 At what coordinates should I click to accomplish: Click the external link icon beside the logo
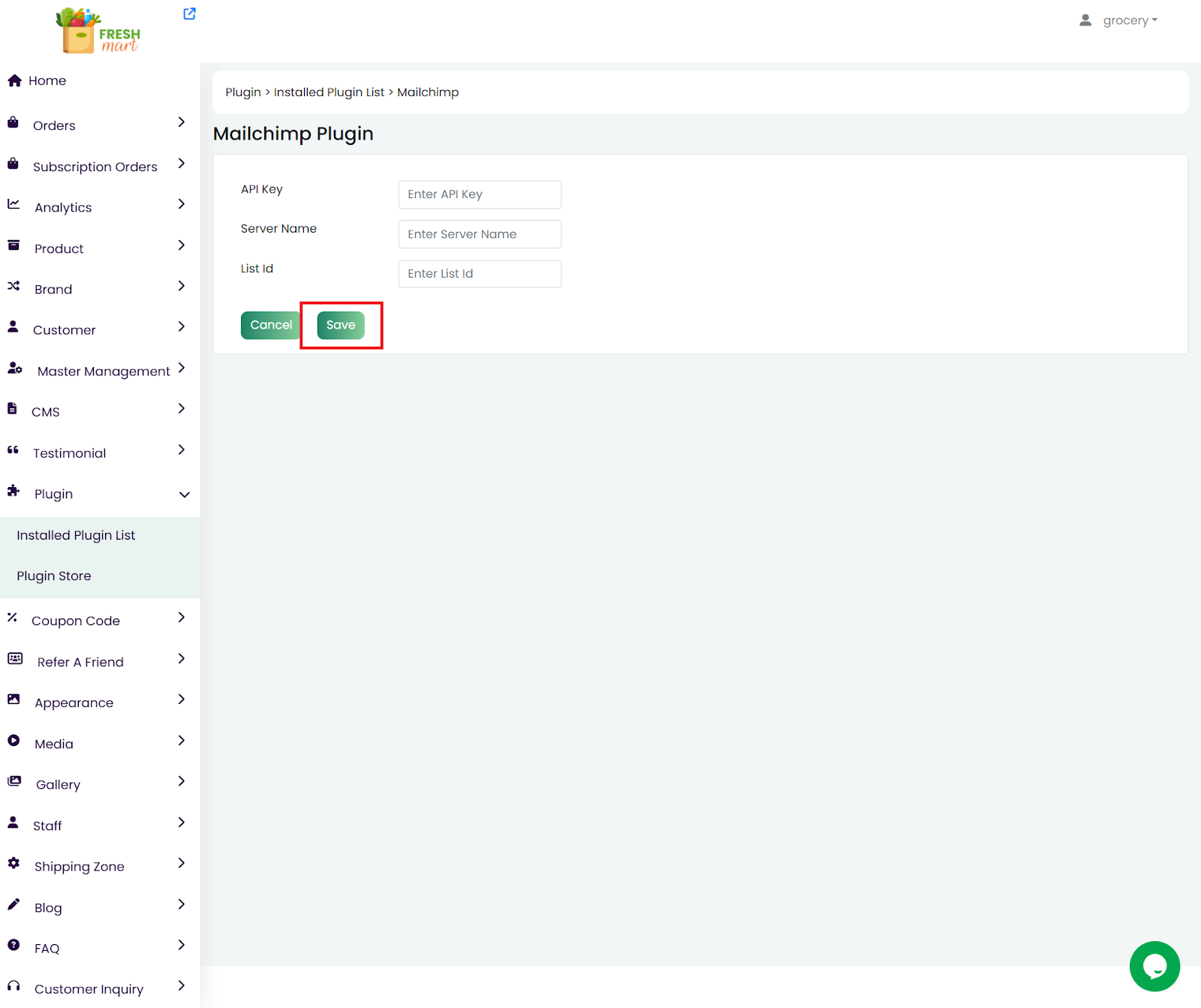pyautogui.click(x=189, y=14)
